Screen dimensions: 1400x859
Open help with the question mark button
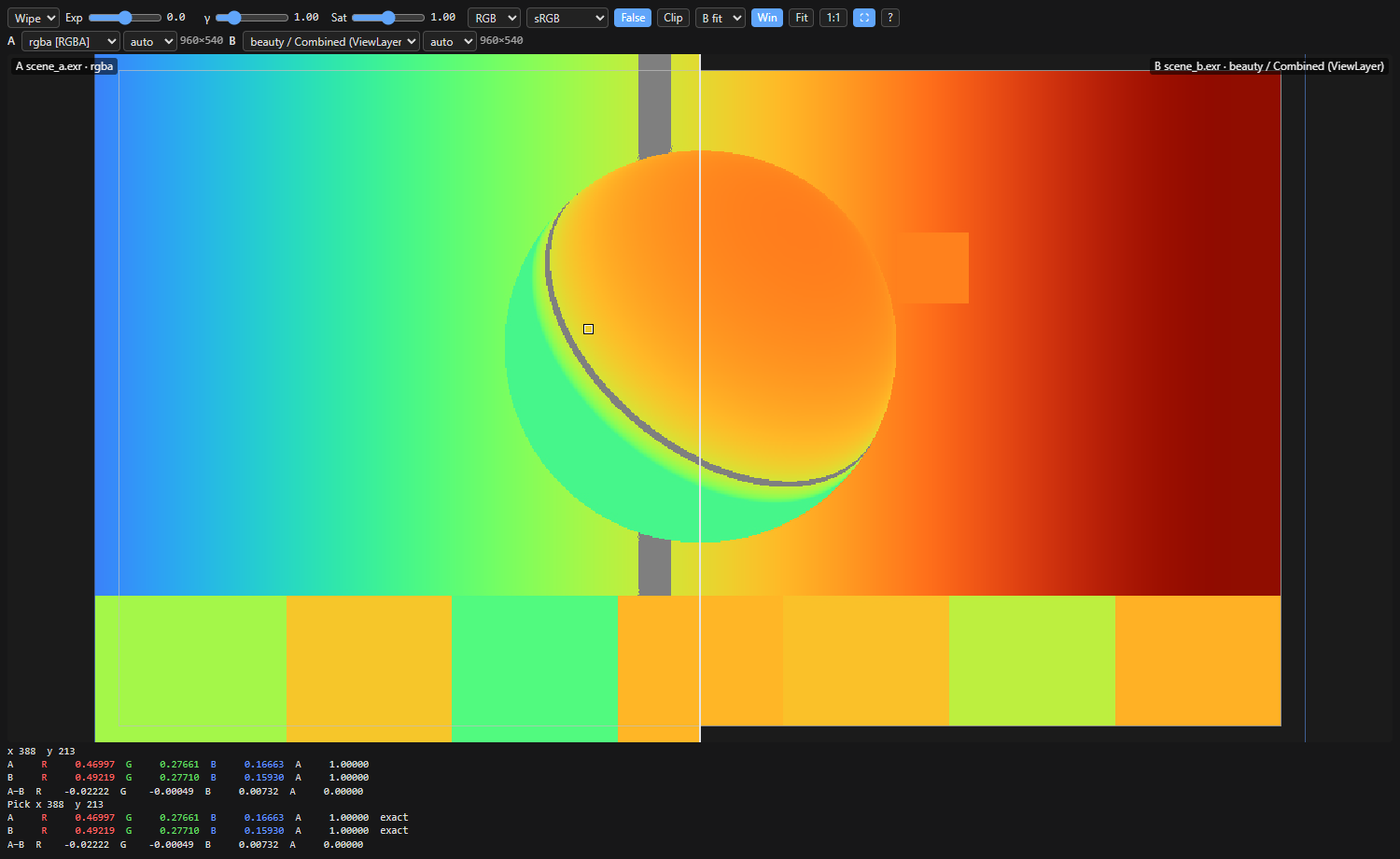tap(890, 18)
